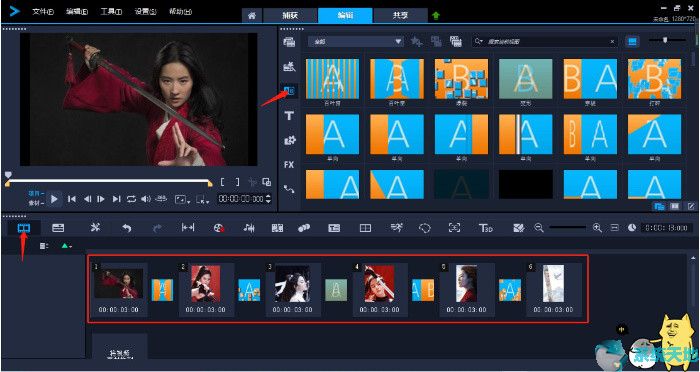Toggle HD preview mode
This screenshot has height=372, width=700.
point(161,199)
